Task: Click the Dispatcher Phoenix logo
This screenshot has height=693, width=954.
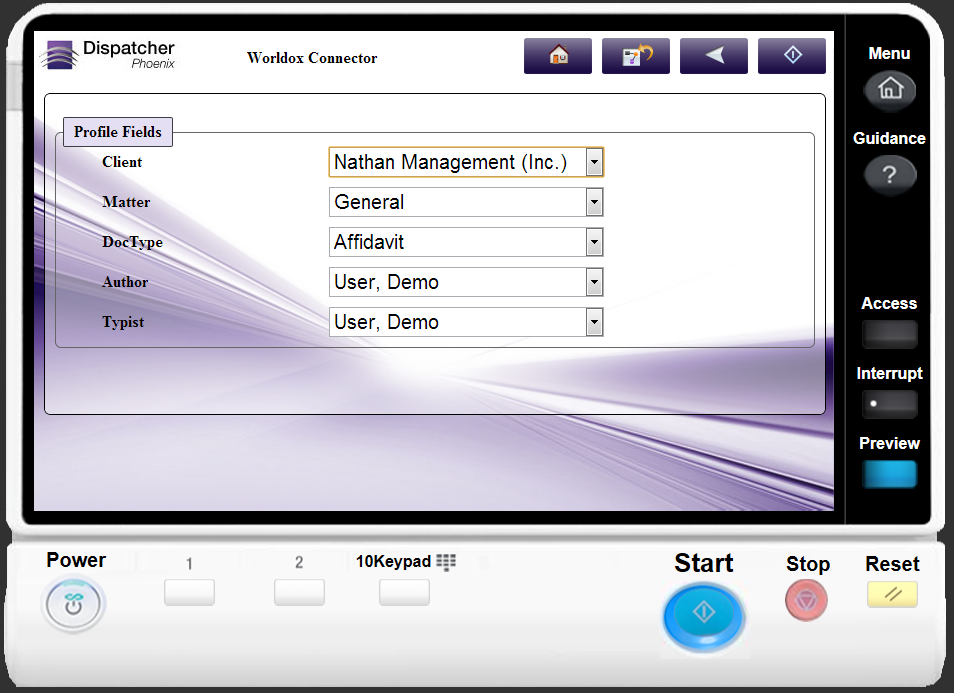Action: (x=108, y=55)
